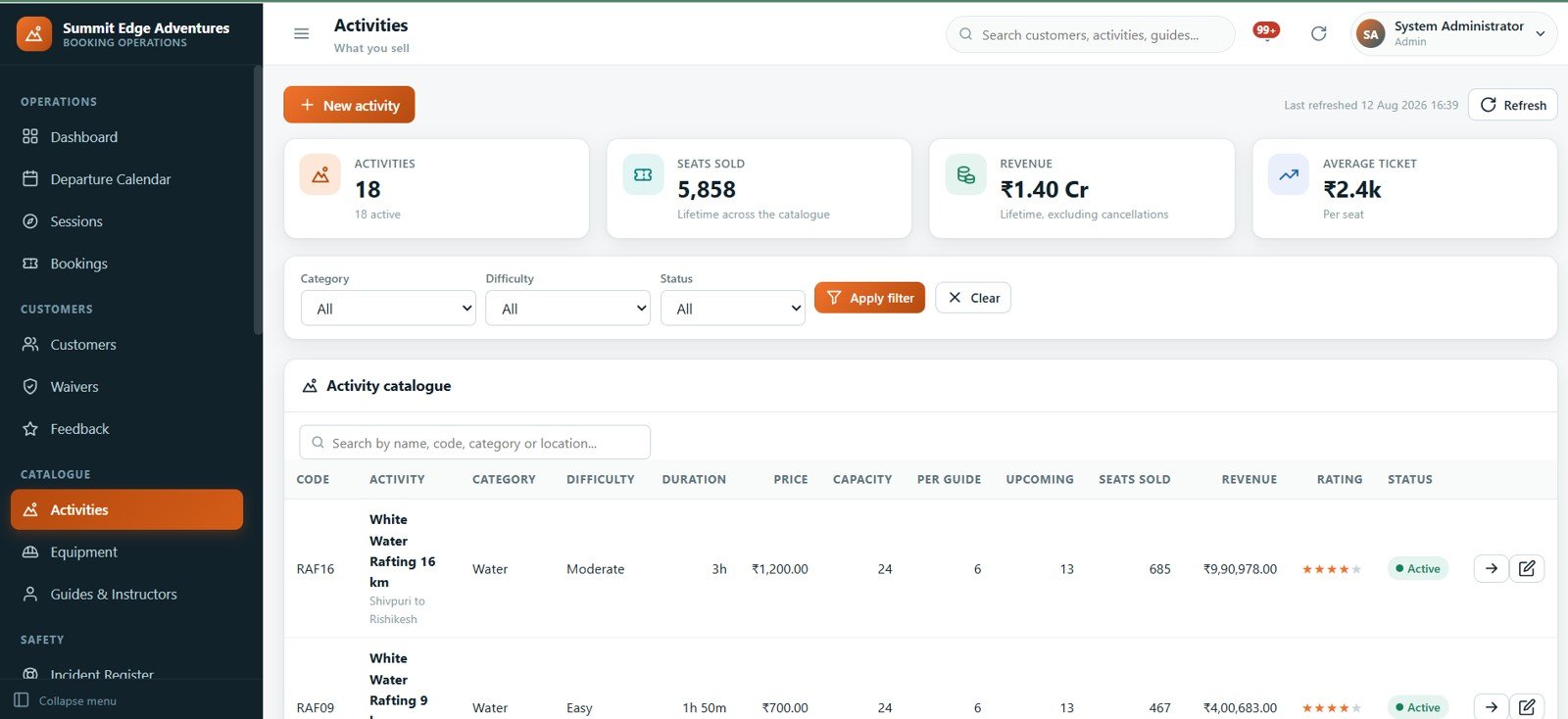Open RAF09 row arrow details button
Viewport: 1568px width, 719px height.
(x=1491, y=706)
